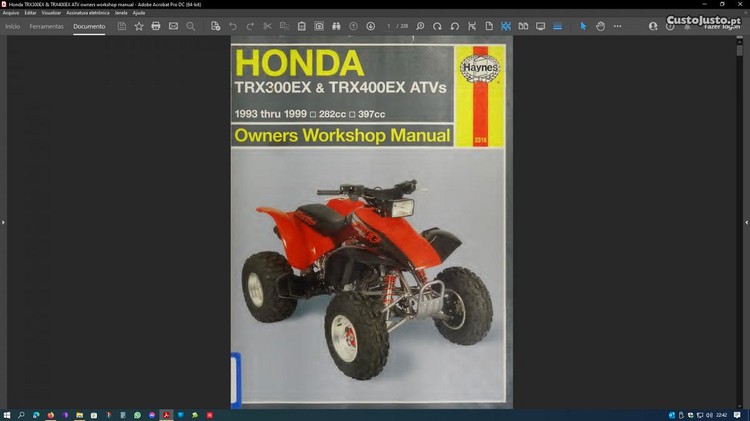
Task: Open Find with the binoculars icon
Action: 336,26
